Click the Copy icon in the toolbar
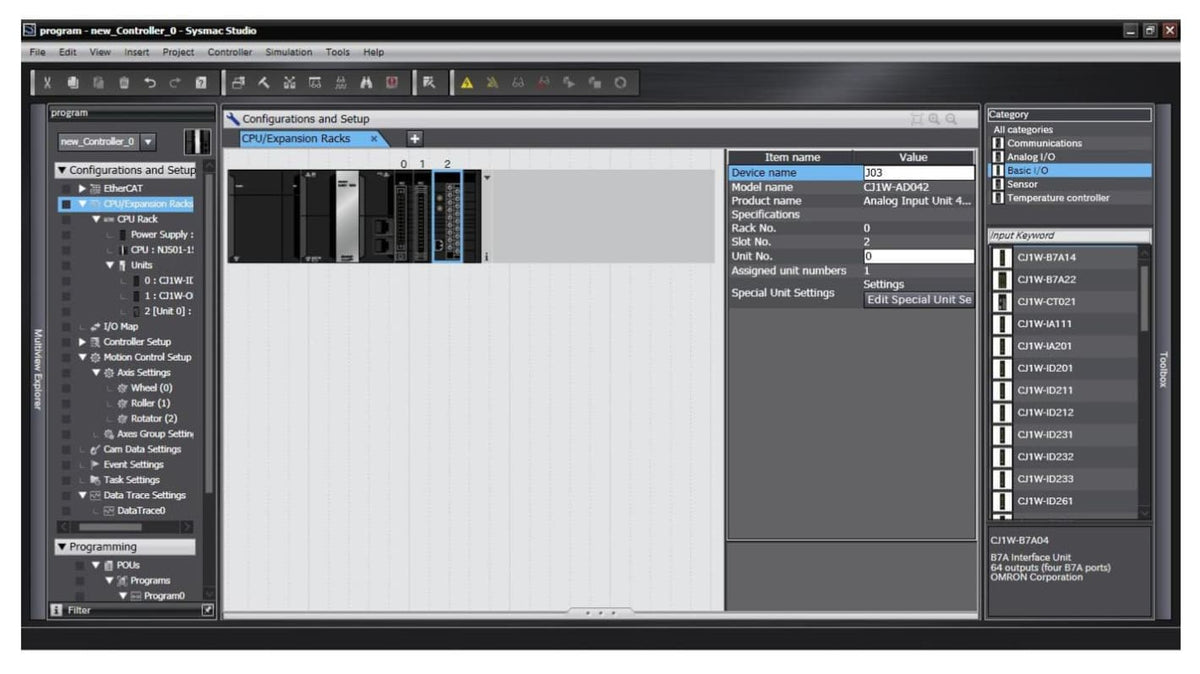This screenshot has width=1200, height=674. click(x=73, y=83)
